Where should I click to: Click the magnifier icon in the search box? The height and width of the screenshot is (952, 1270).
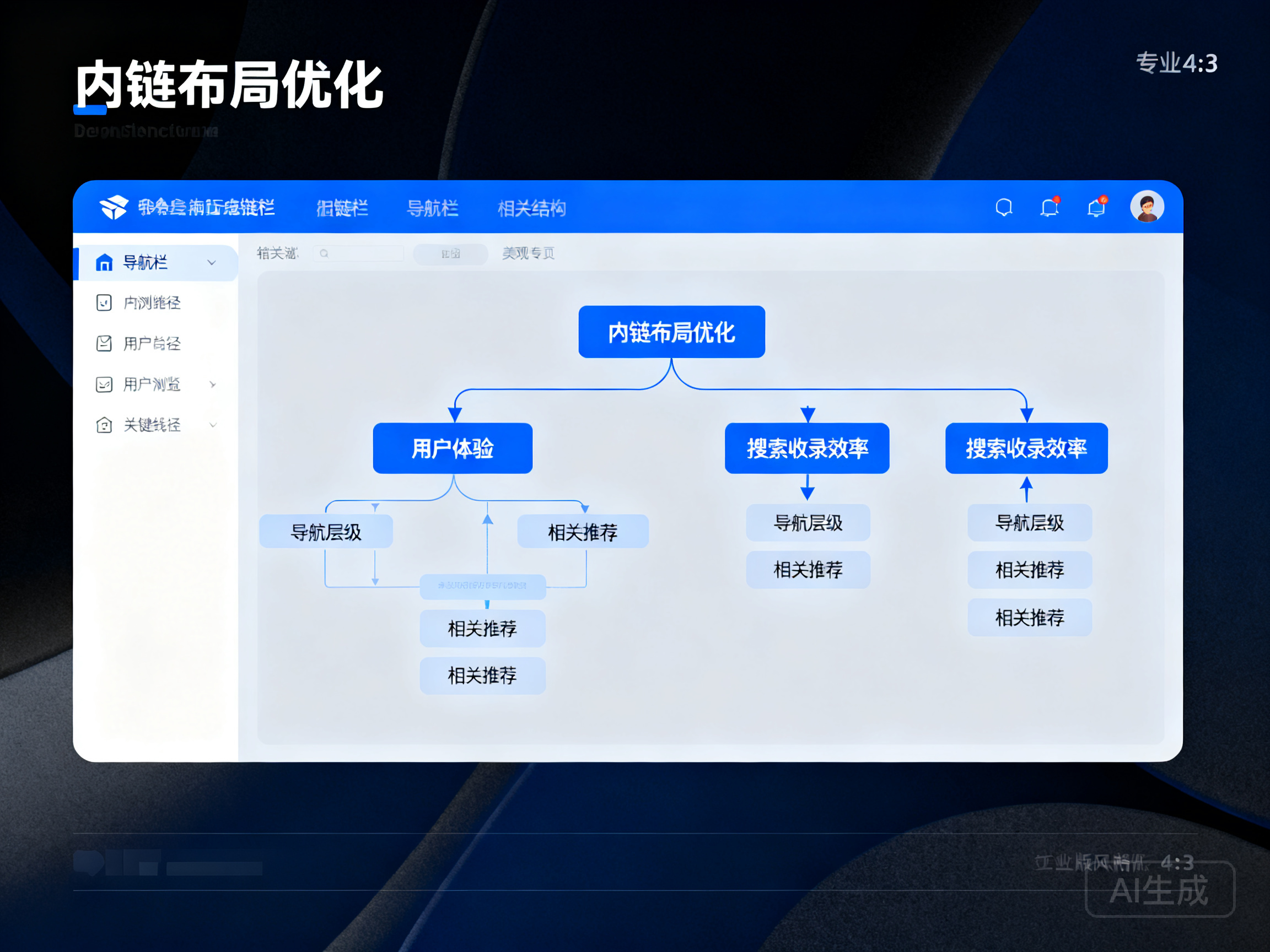(x=324, y=253)
